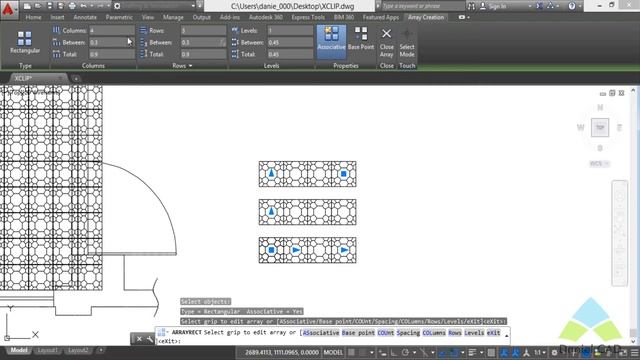The image size is (640, 360).
Task: Click Spacing option in command line
Action: [408, 333]
